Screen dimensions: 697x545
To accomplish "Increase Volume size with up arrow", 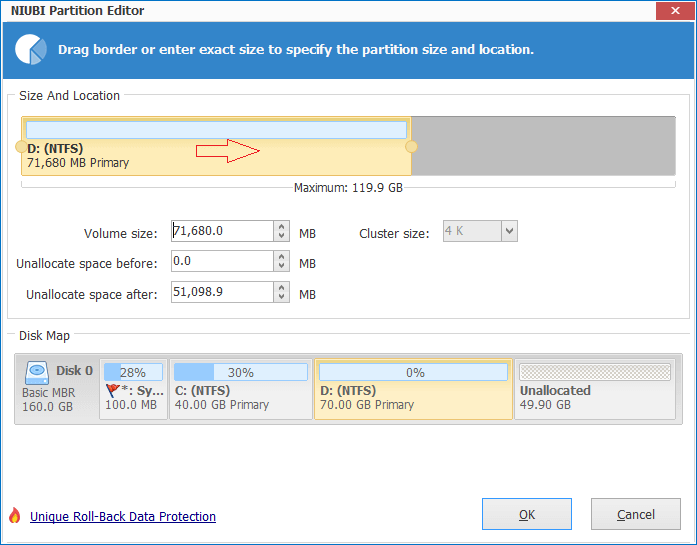I will tap(281, 227).
